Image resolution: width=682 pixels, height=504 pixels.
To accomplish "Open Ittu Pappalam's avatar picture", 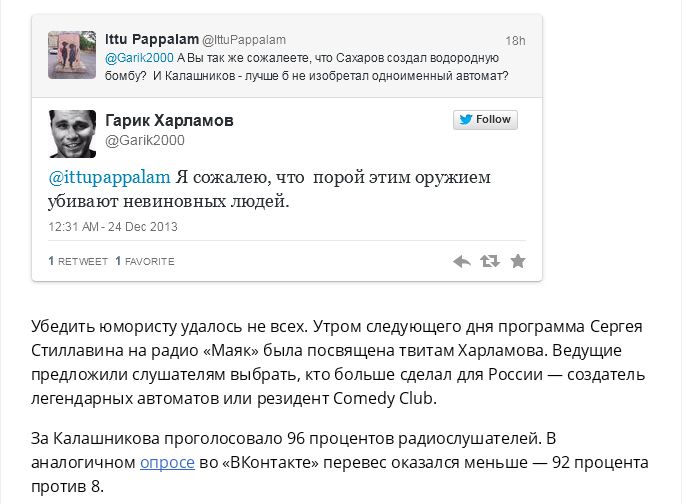I will 72,55.
